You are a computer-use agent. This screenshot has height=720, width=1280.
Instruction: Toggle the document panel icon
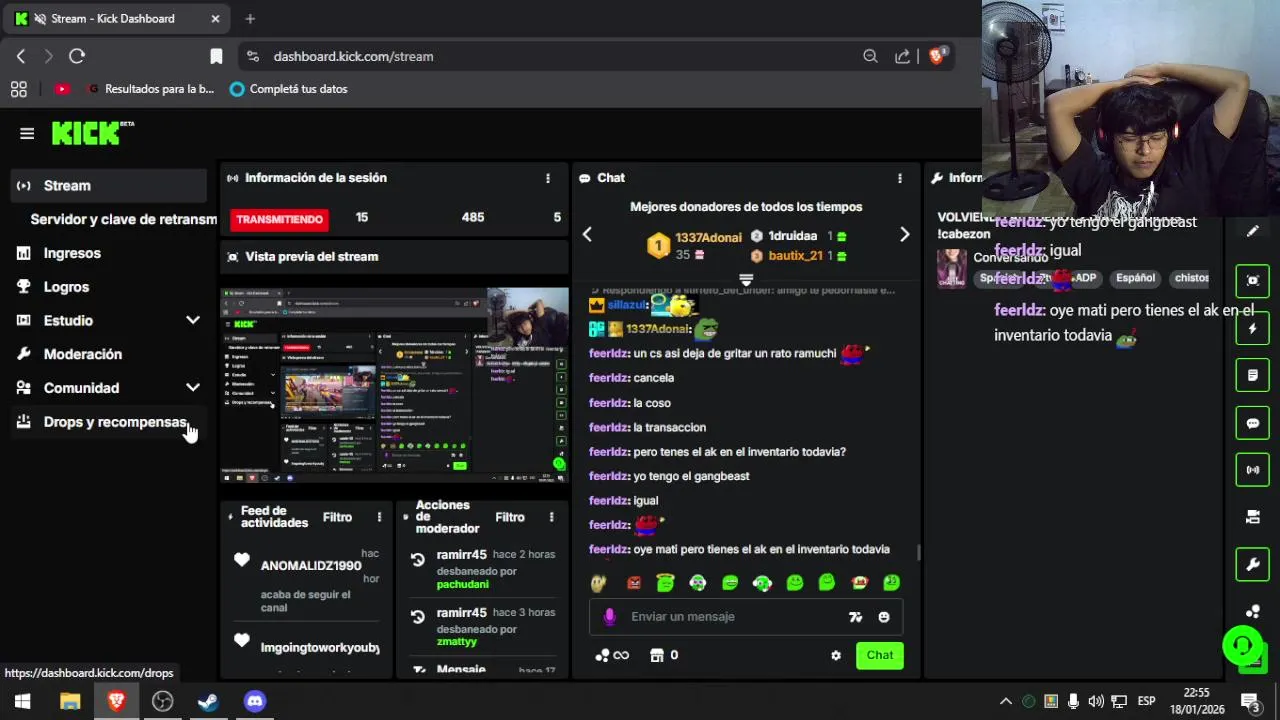tap(1252, 375)
